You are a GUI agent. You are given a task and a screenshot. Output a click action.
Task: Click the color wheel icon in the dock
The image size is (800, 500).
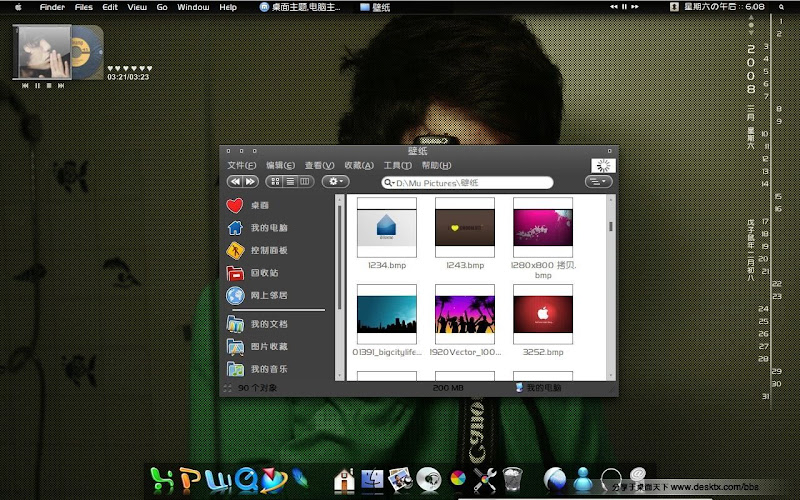[x=458, y=480]
